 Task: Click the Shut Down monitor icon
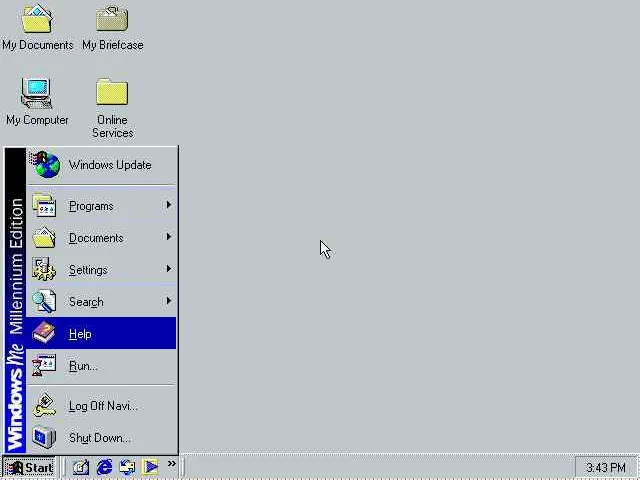point(44,437)
